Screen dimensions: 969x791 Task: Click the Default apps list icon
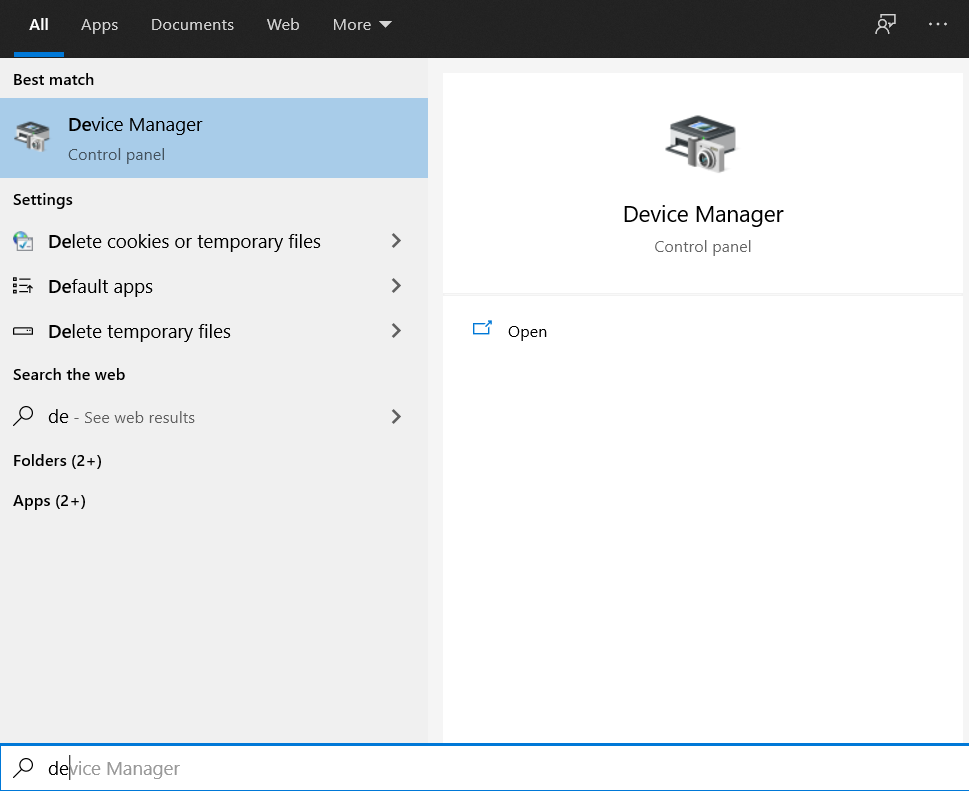click(x=23, y=287)
